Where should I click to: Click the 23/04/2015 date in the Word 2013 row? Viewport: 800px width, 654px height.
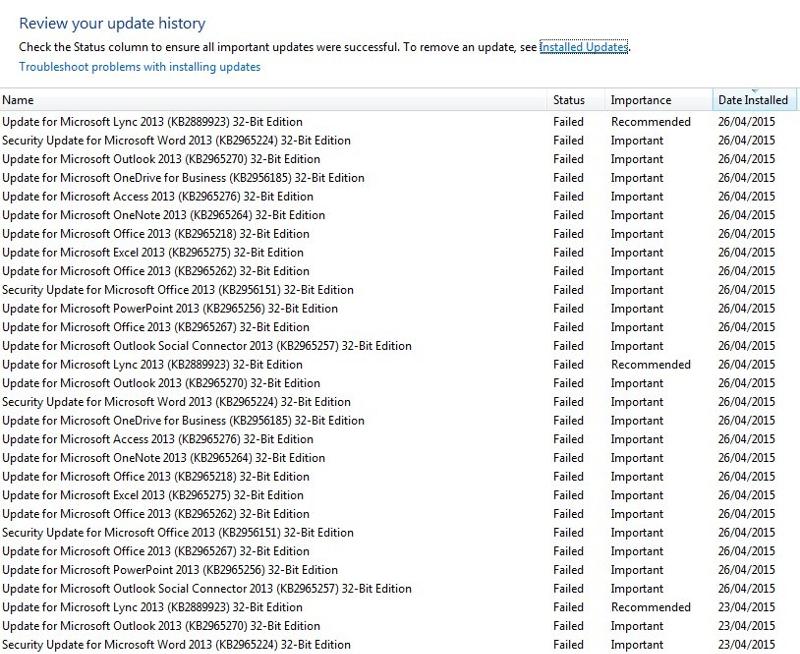pyautogui.click(x=746, y=645)
